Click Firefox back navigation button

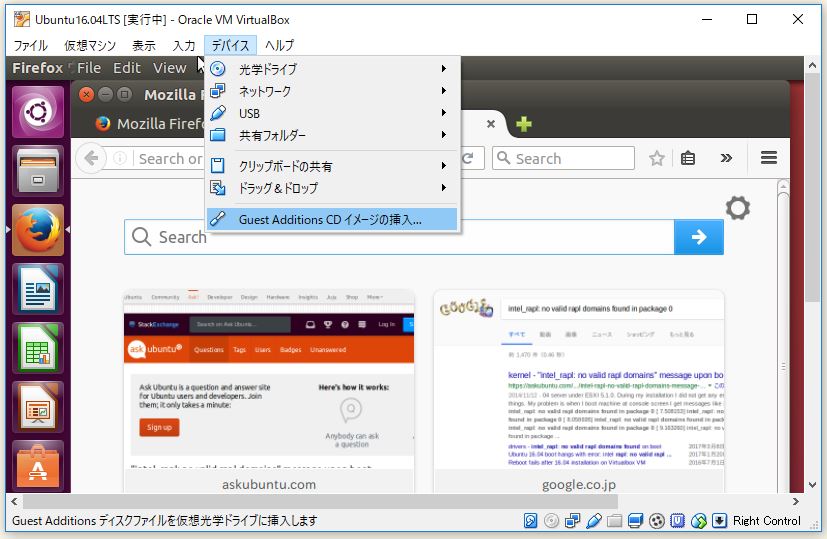click(x=91, y=158)
